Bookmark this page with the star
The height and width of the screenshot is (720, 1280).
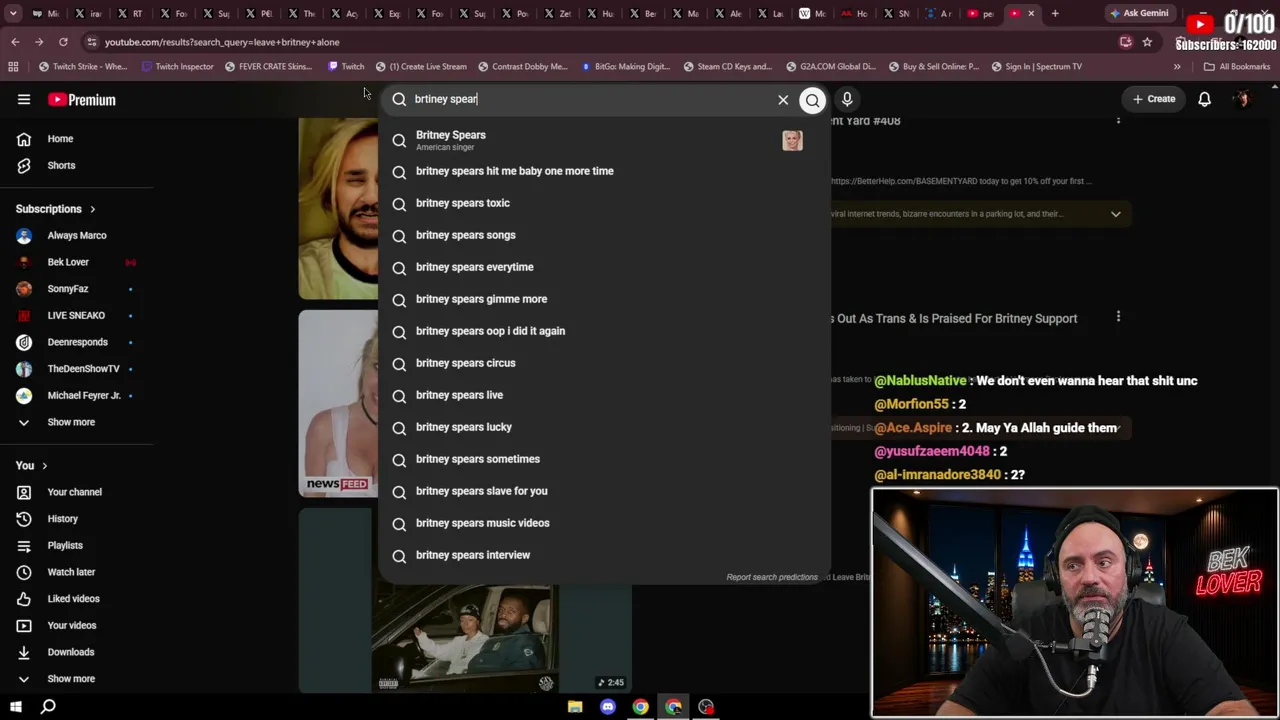(1147, 42)
